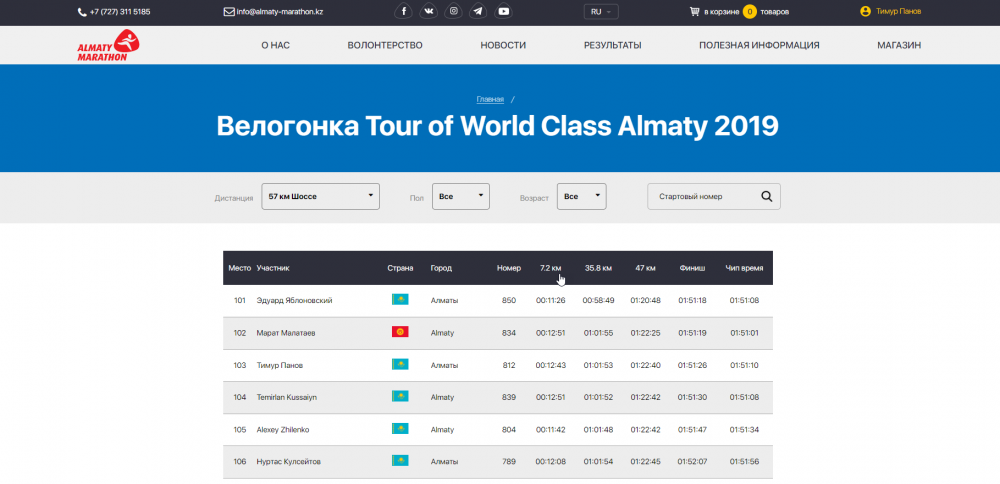The image size is (1000, 484).
Task: Open the РЕЗУЛЬТАТЫ menu item
Action: (x=612, y=45)
